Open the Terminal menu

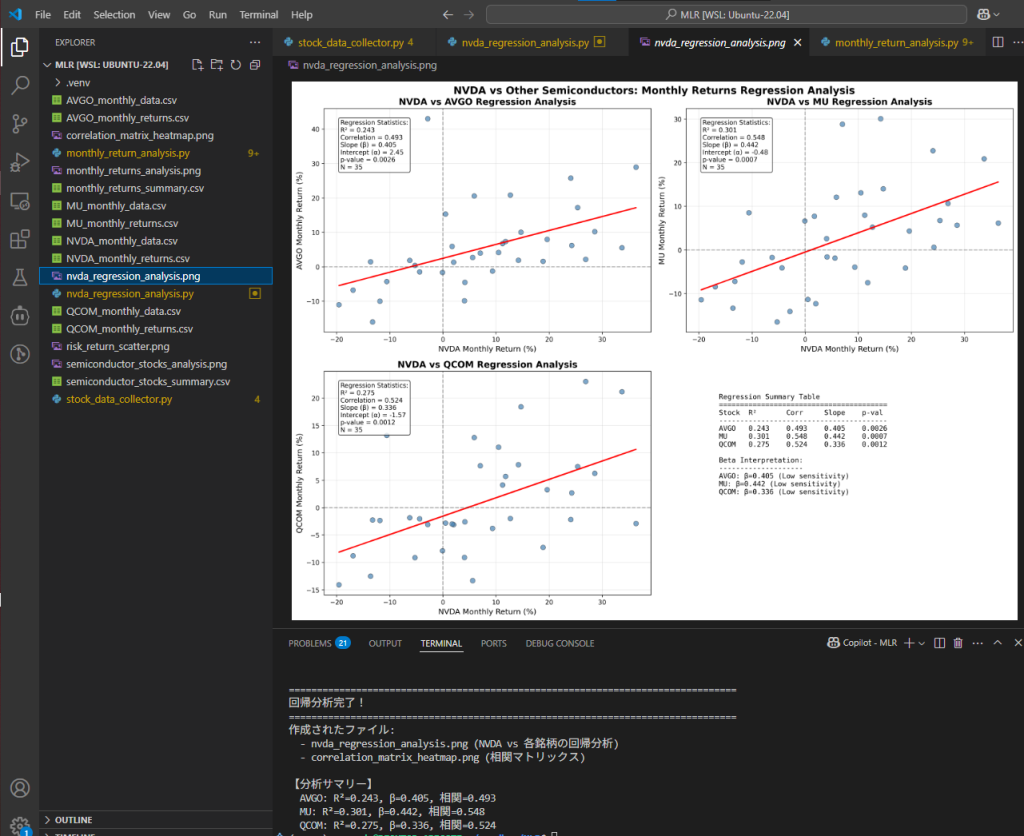(259, 14)
